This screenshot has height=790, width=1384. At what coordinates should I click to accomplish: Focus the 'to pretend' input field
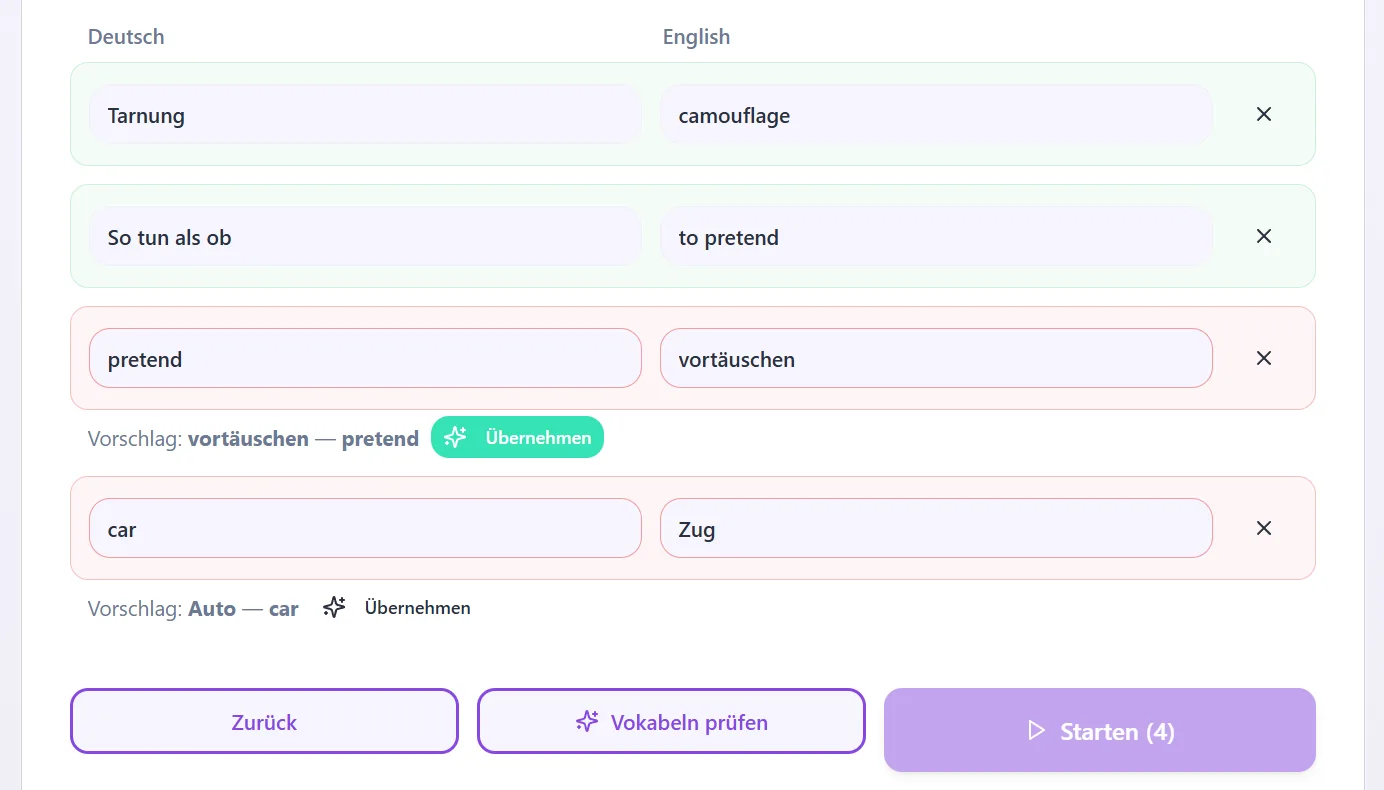[x=936, y=236]
